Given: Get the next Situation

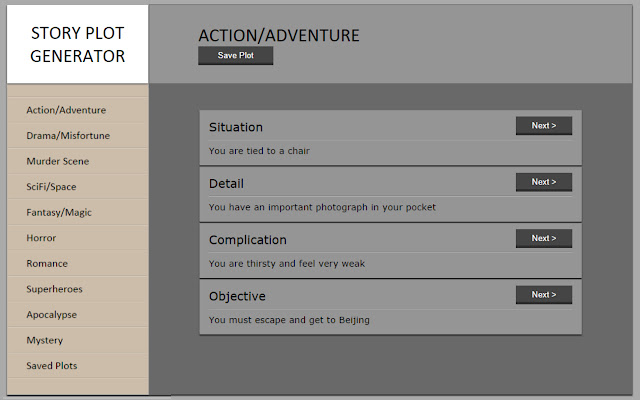Looking at the screenshot, I should coord(543,125).
